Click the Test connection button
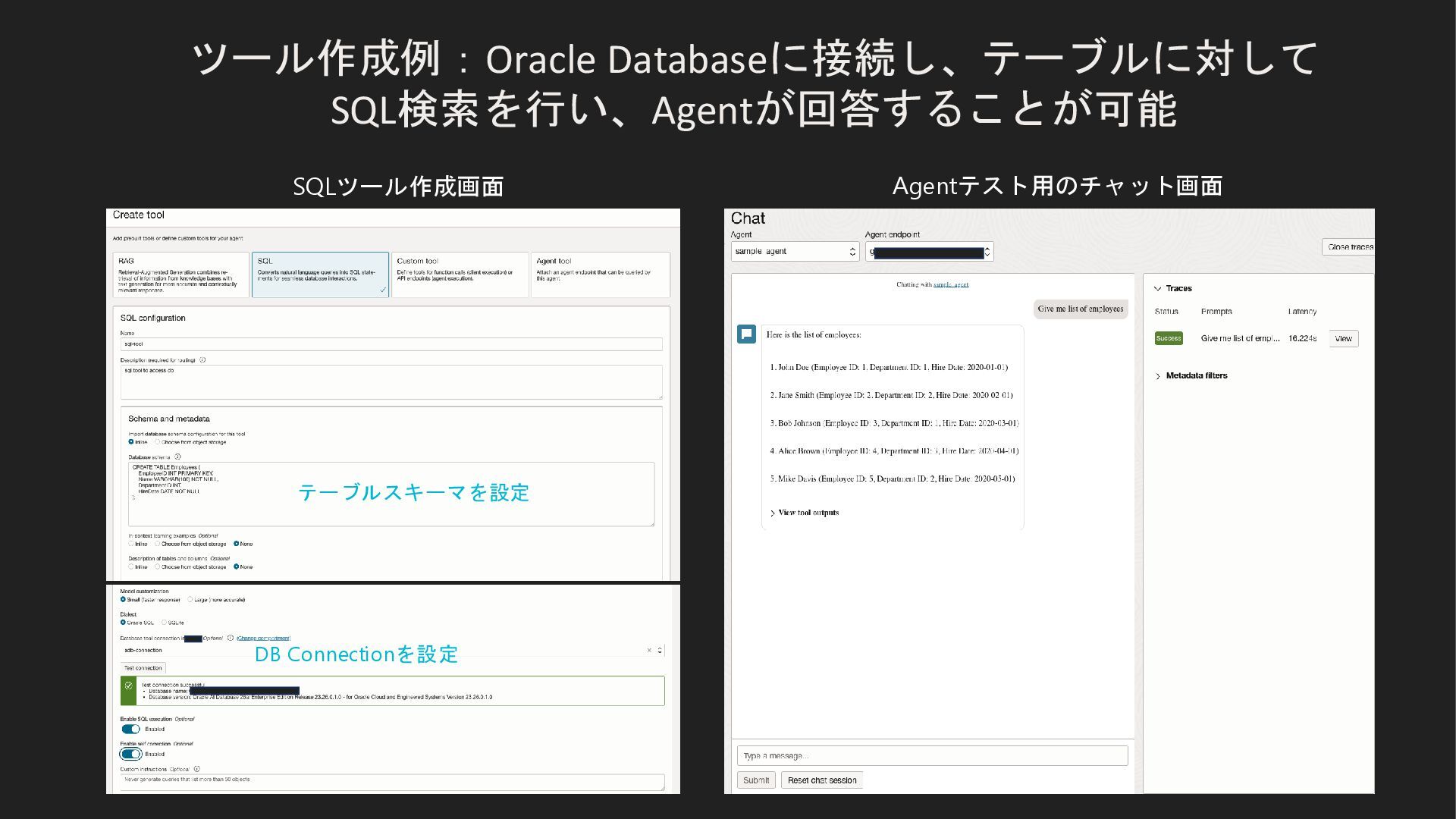Image resolution: width=1456 pixels, height=819 pixels. point(143,668)
